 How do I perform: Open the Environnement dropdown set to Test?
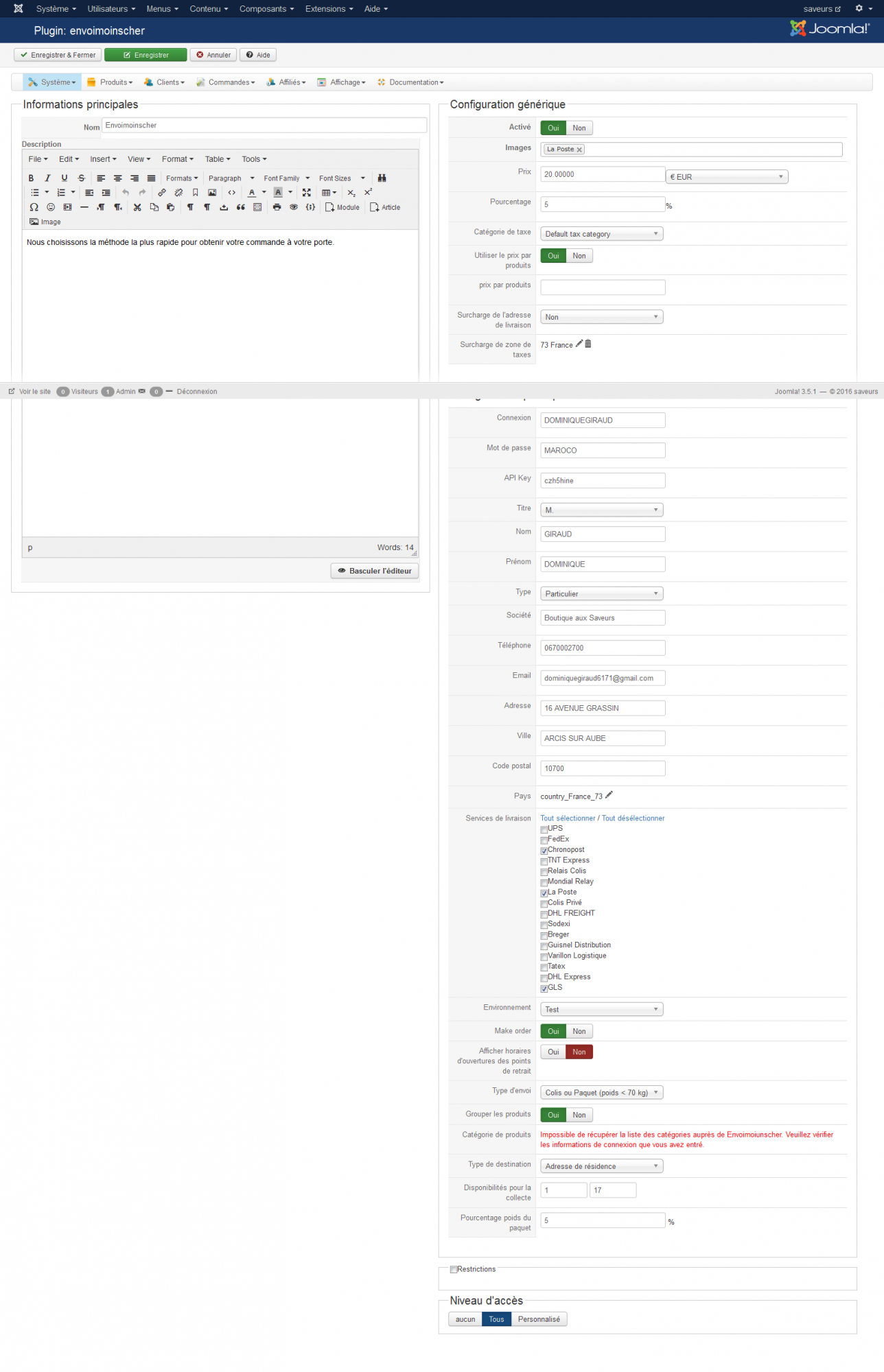[x=602, y=1009]
